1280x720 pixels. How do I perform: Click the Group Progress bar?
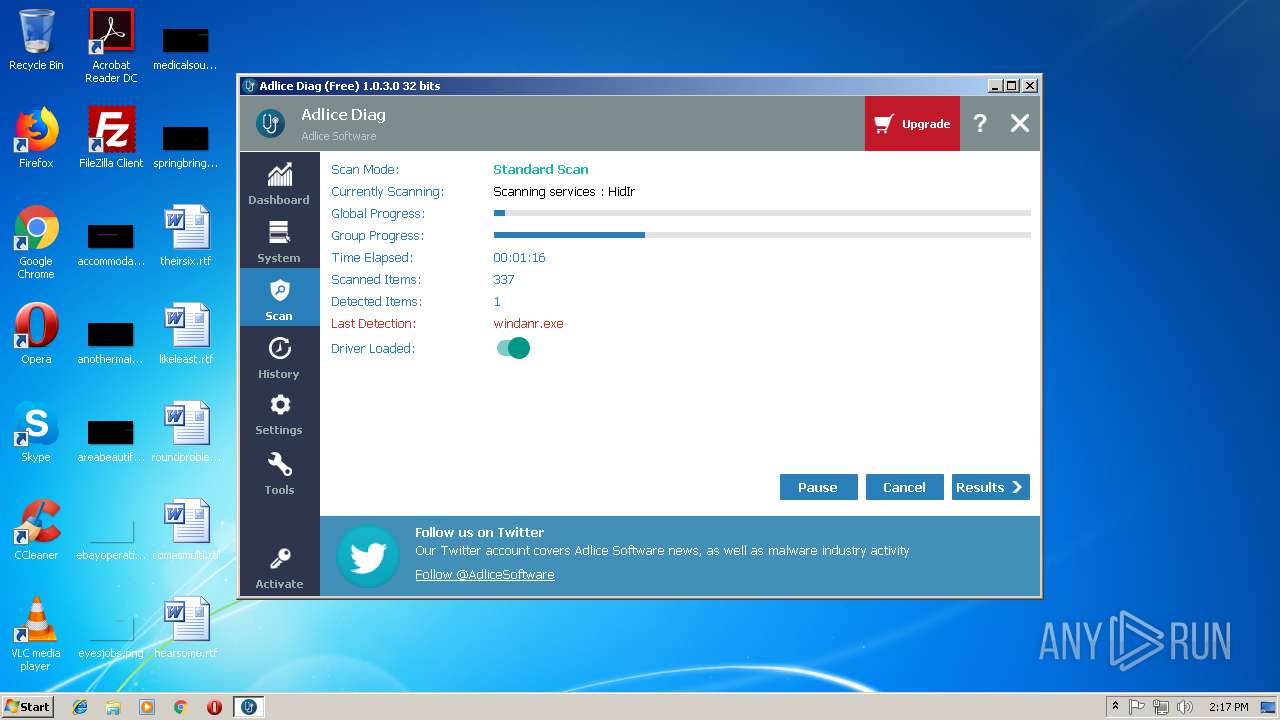point(762,235)
